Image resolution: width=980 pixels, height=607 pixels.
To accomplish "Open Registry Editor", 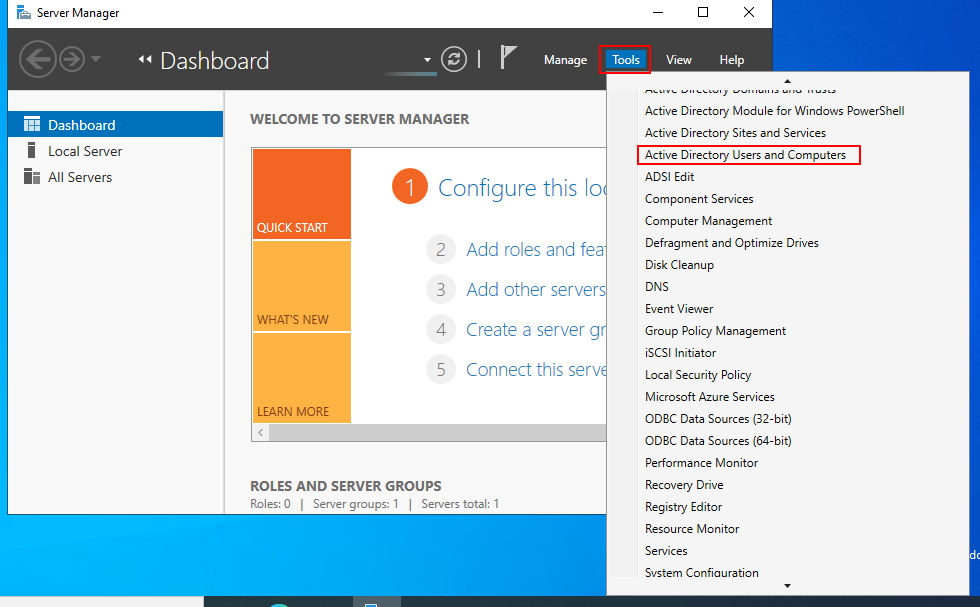I will pos(683,506).
